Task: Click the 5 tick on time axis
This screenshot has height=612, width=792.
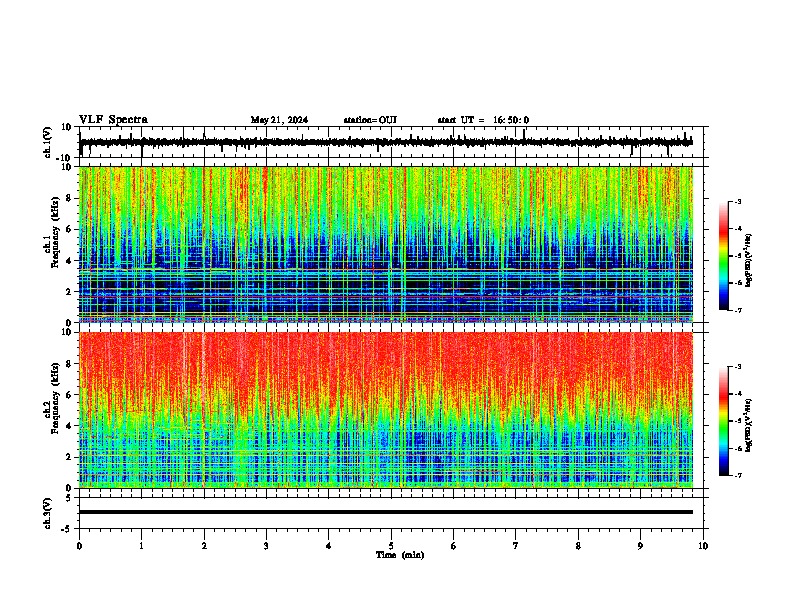Action: 391,546
